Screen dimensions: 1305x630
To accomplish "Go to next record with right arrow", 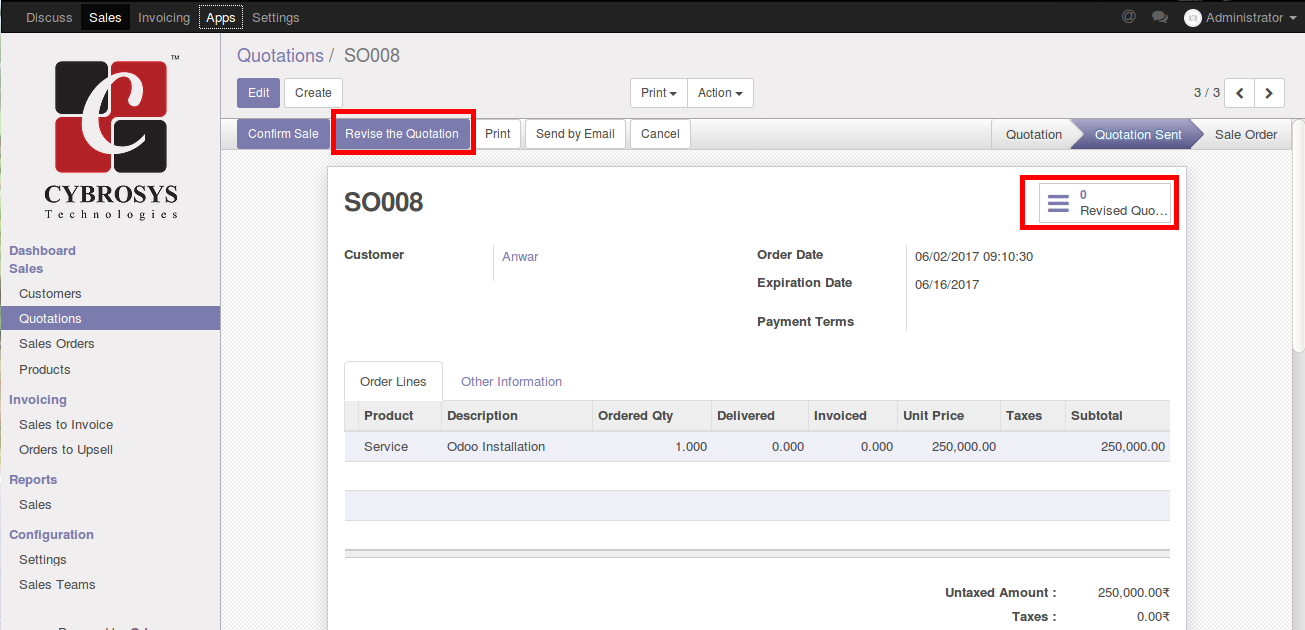I will (x=1269, y=93).
